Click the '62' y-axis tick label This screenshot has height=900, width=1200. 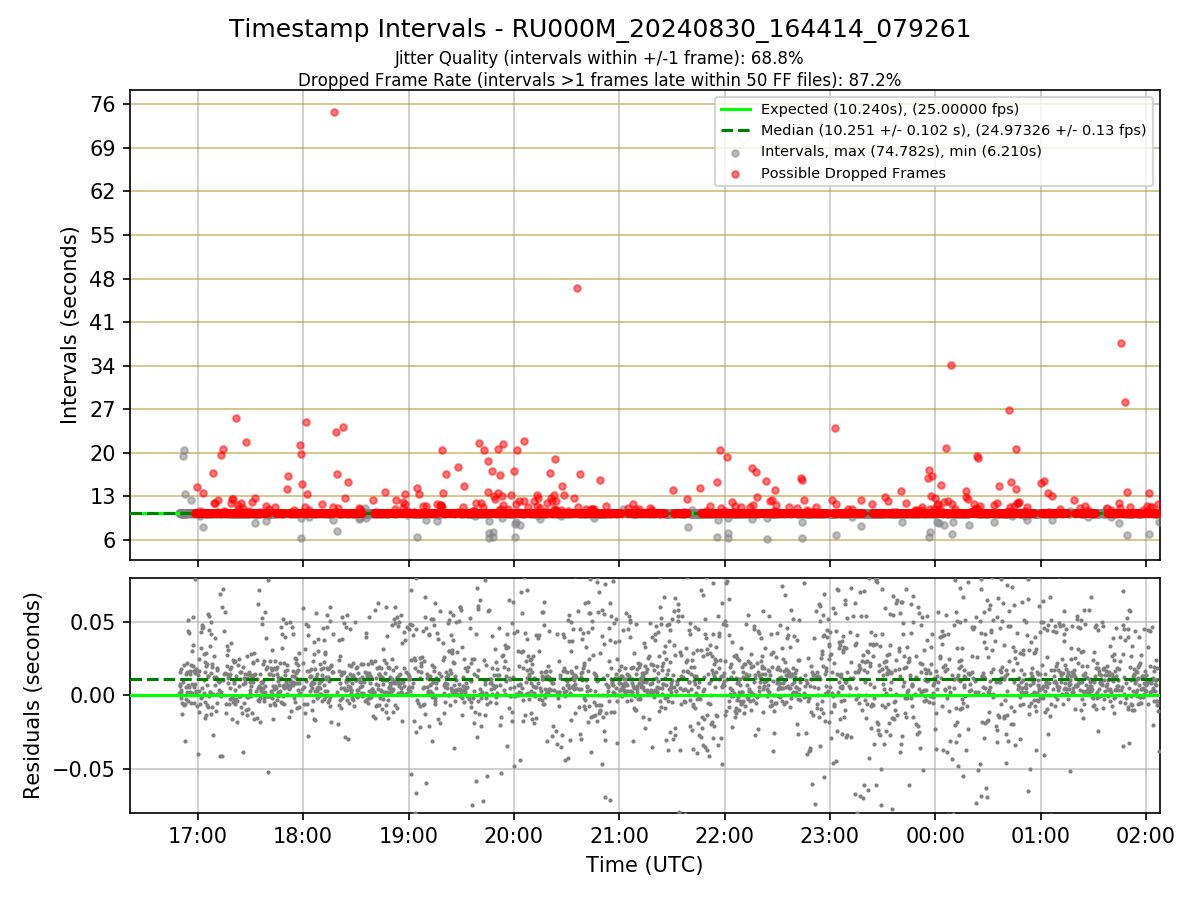pyautogui.click(x=104, y=191)
